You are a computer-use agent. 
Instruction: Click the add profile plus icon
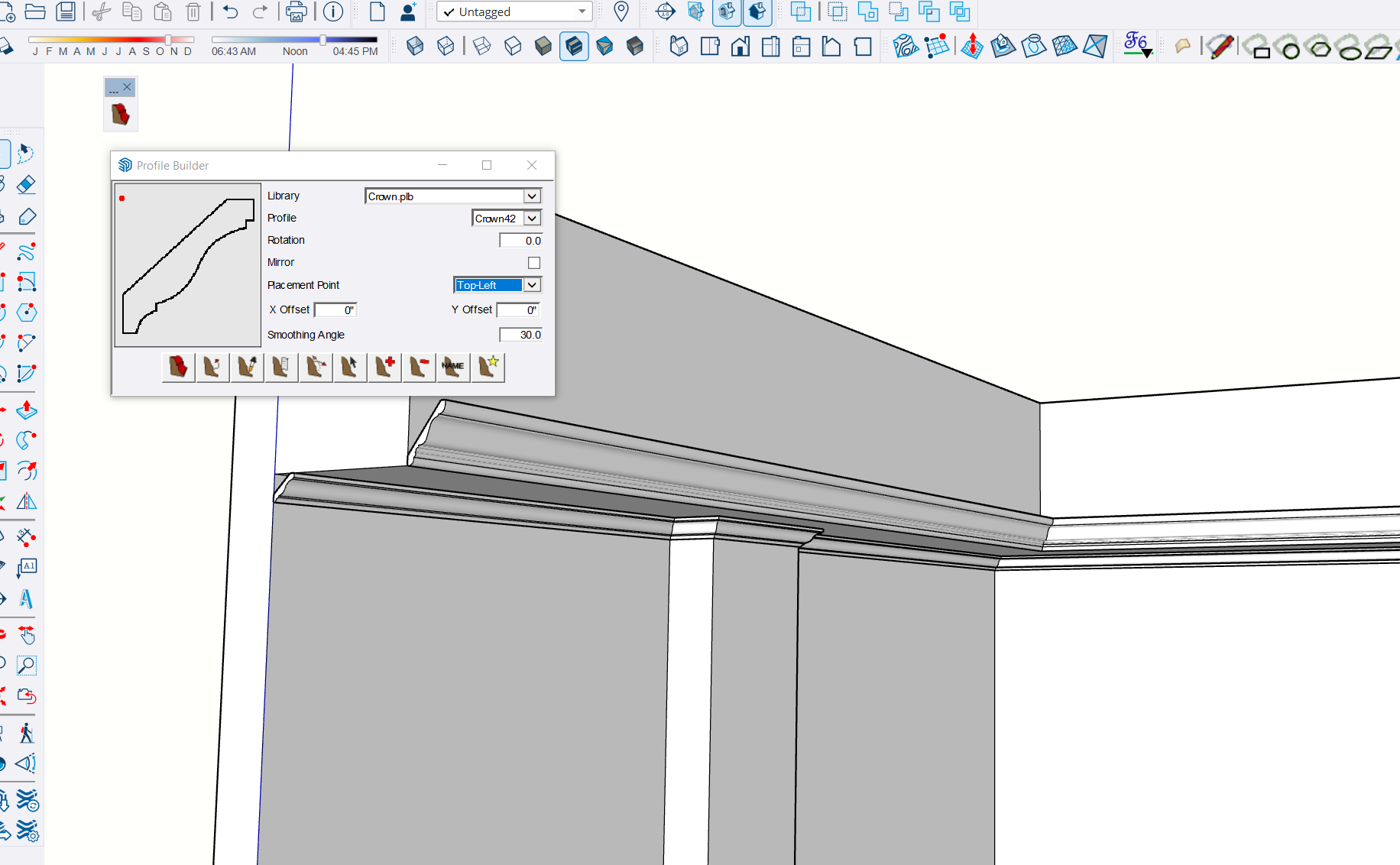pyautogui.click(x=384, y=368)
